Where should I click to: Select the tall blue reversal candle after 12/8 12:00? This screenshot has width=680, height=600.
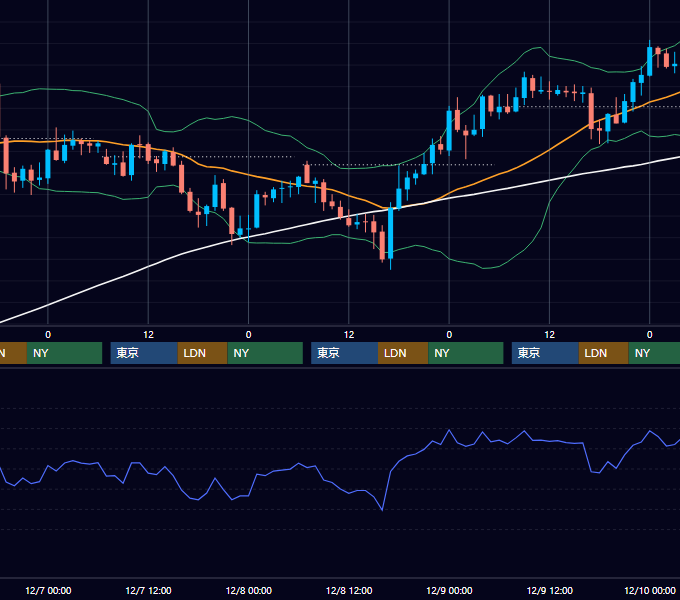tap(391, 234)
